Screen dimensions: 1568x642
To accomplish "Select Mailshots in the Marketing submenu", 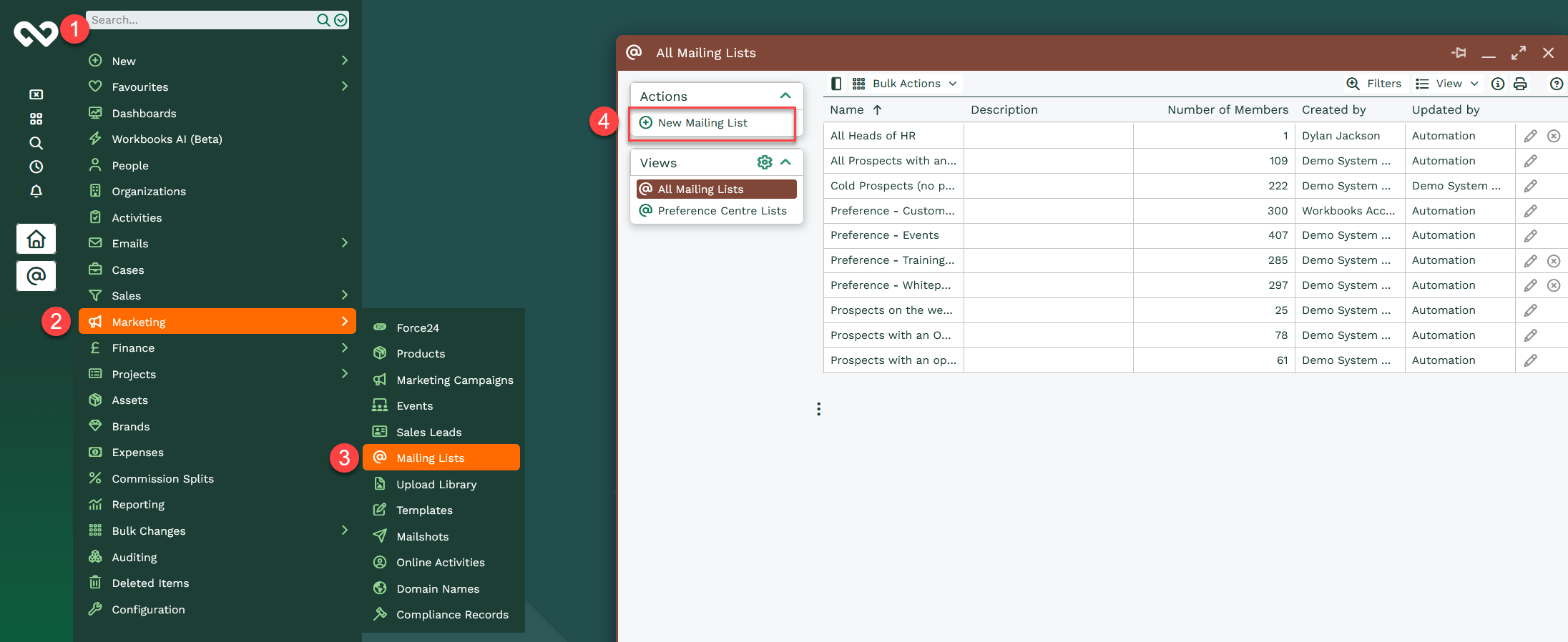I will pos(422,536).
